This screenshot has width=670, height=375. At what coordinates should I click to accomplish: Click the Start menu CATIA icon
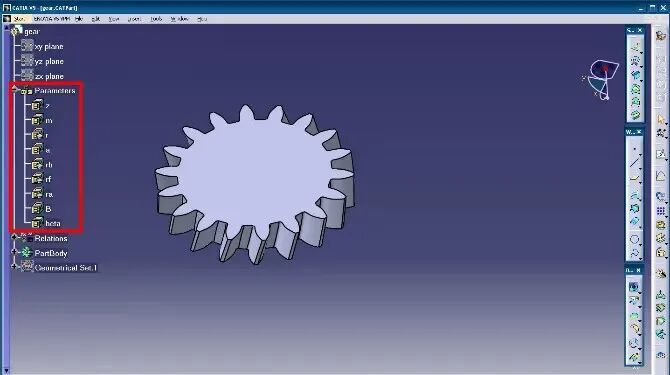(7, 19)
